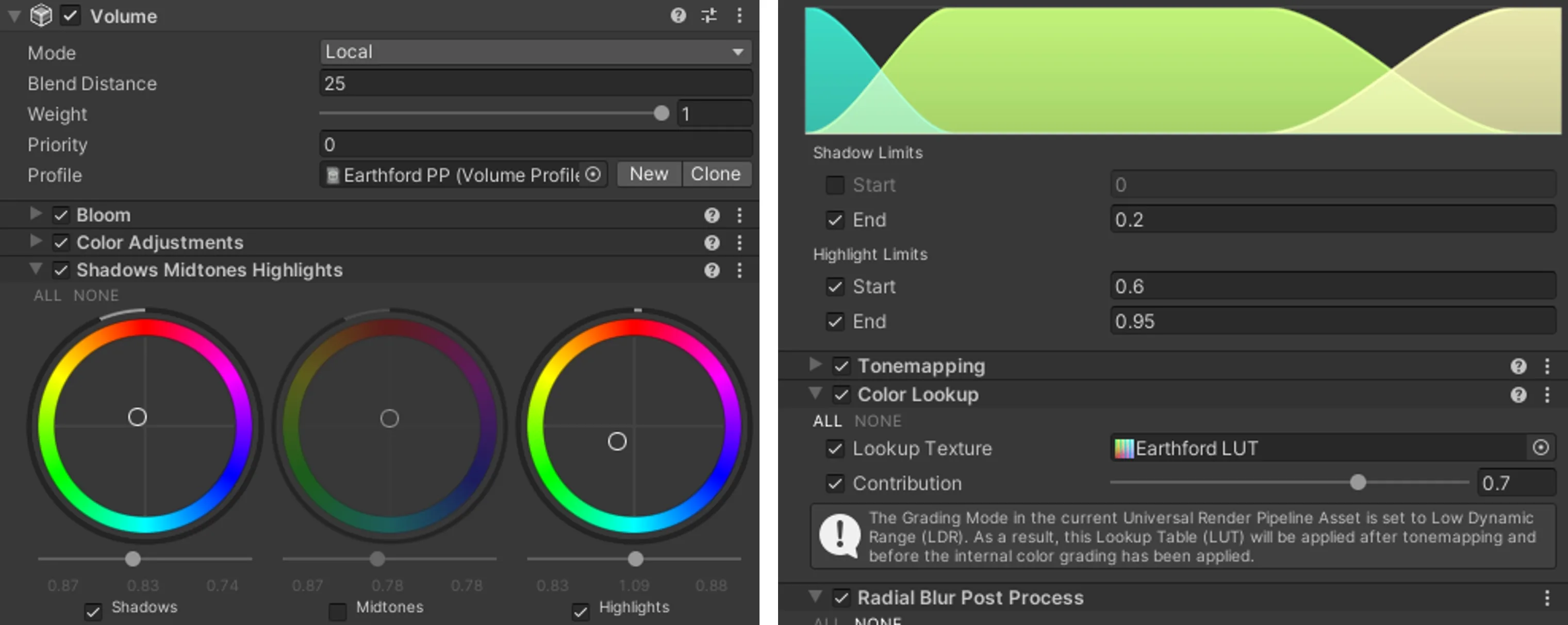Toggle Shadow Limits Start checkbox
1568x625 pixels.
point(834,185)
